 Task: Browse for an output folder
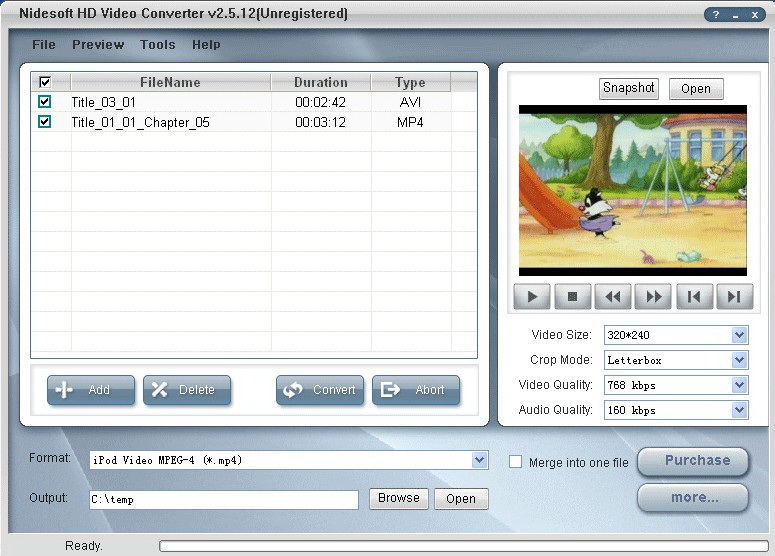[x=398, y=498]
